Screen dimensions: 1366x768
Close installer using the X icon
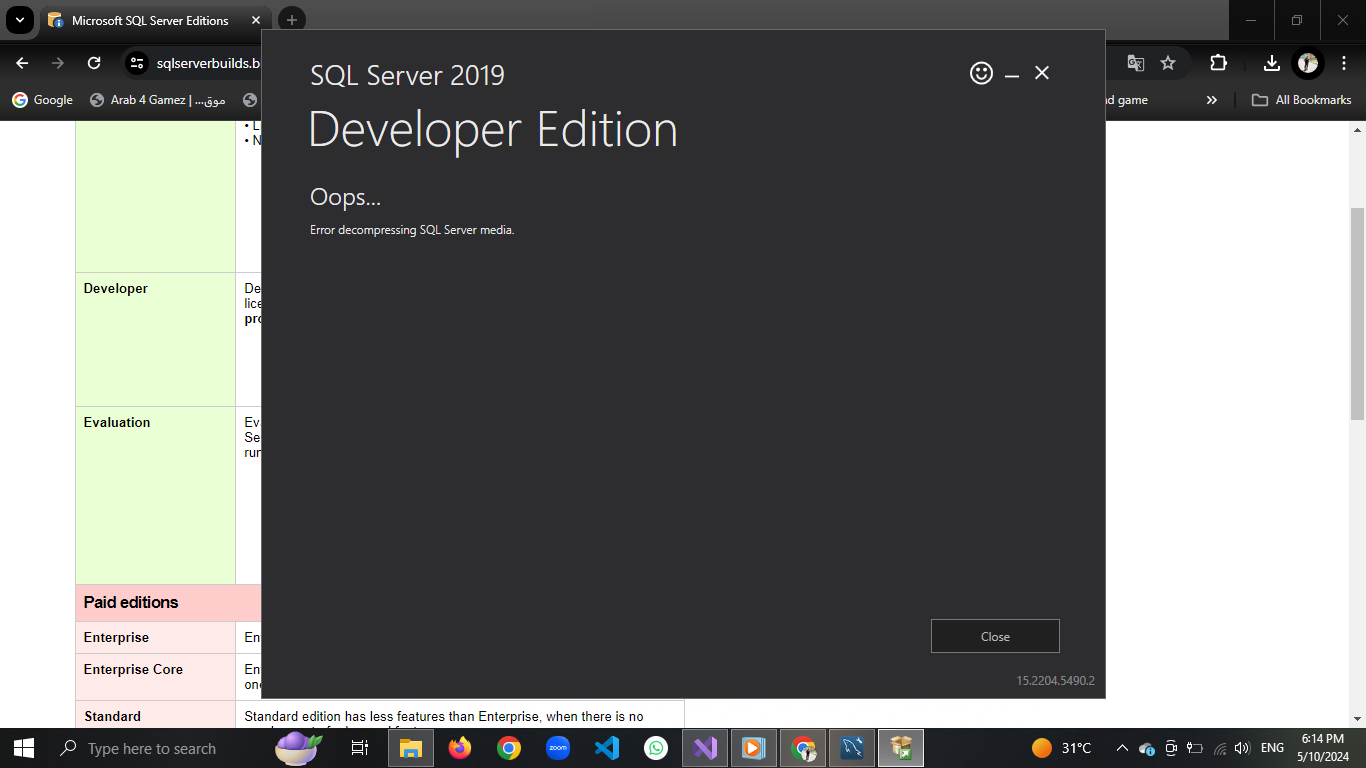tap(1042, 73)
